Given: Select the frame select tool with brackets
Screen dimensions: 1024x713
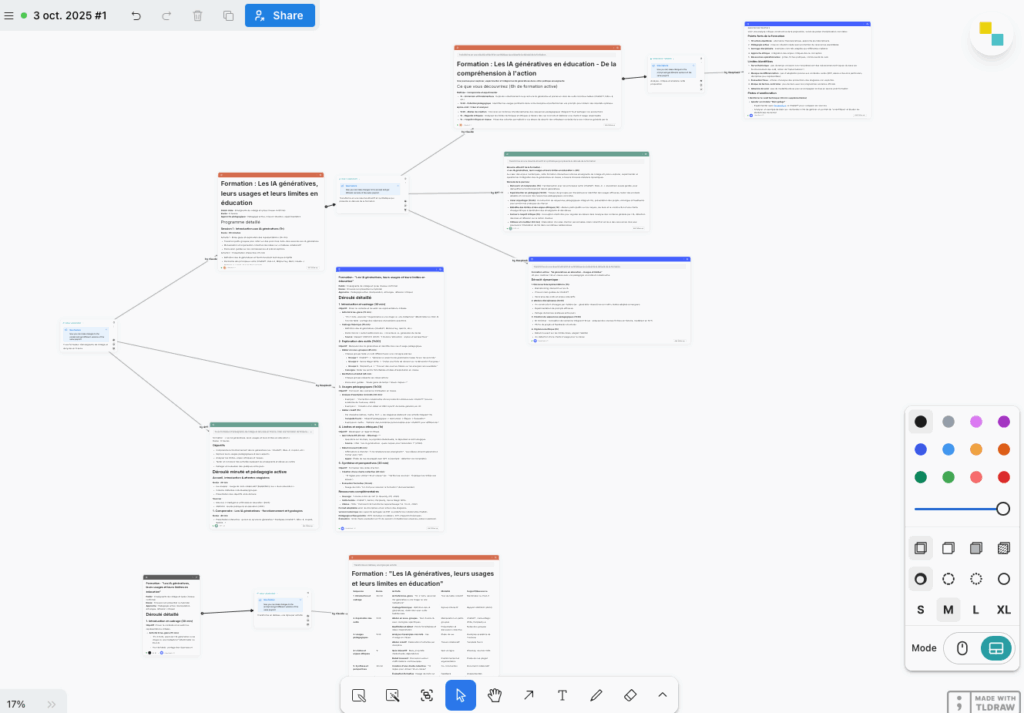Looking at the screenshot, I should tap(426, 695).
